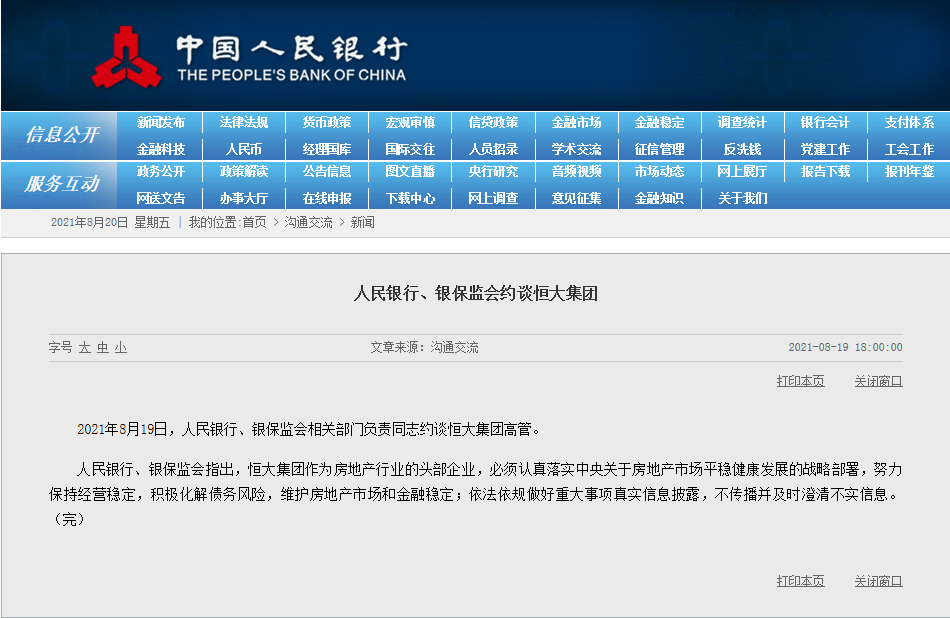Click 文章来源: 沟通交流 text
The width and height of the screenshot is (950, 618).
pyautogui.click(x=424, y=347)
